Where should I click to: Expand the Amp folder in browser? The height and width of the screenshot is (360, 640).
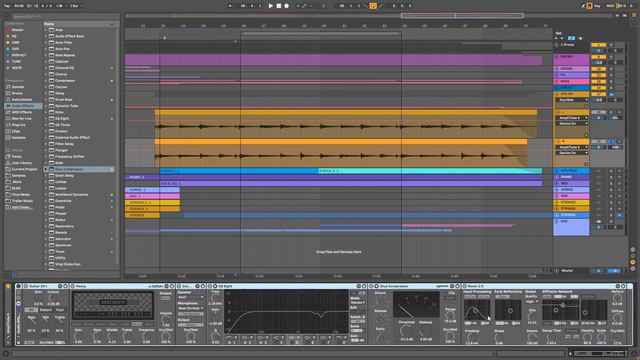(x=46, y=30)
